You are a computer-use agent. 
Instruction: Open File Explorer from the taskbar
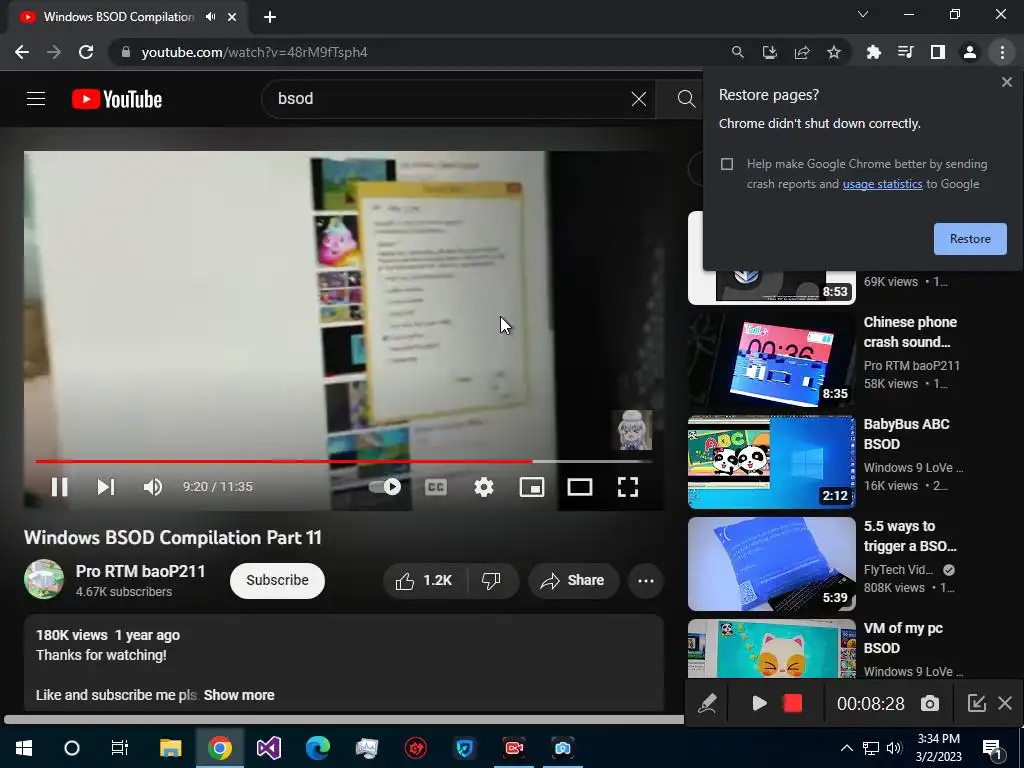(x=170, y=748)
